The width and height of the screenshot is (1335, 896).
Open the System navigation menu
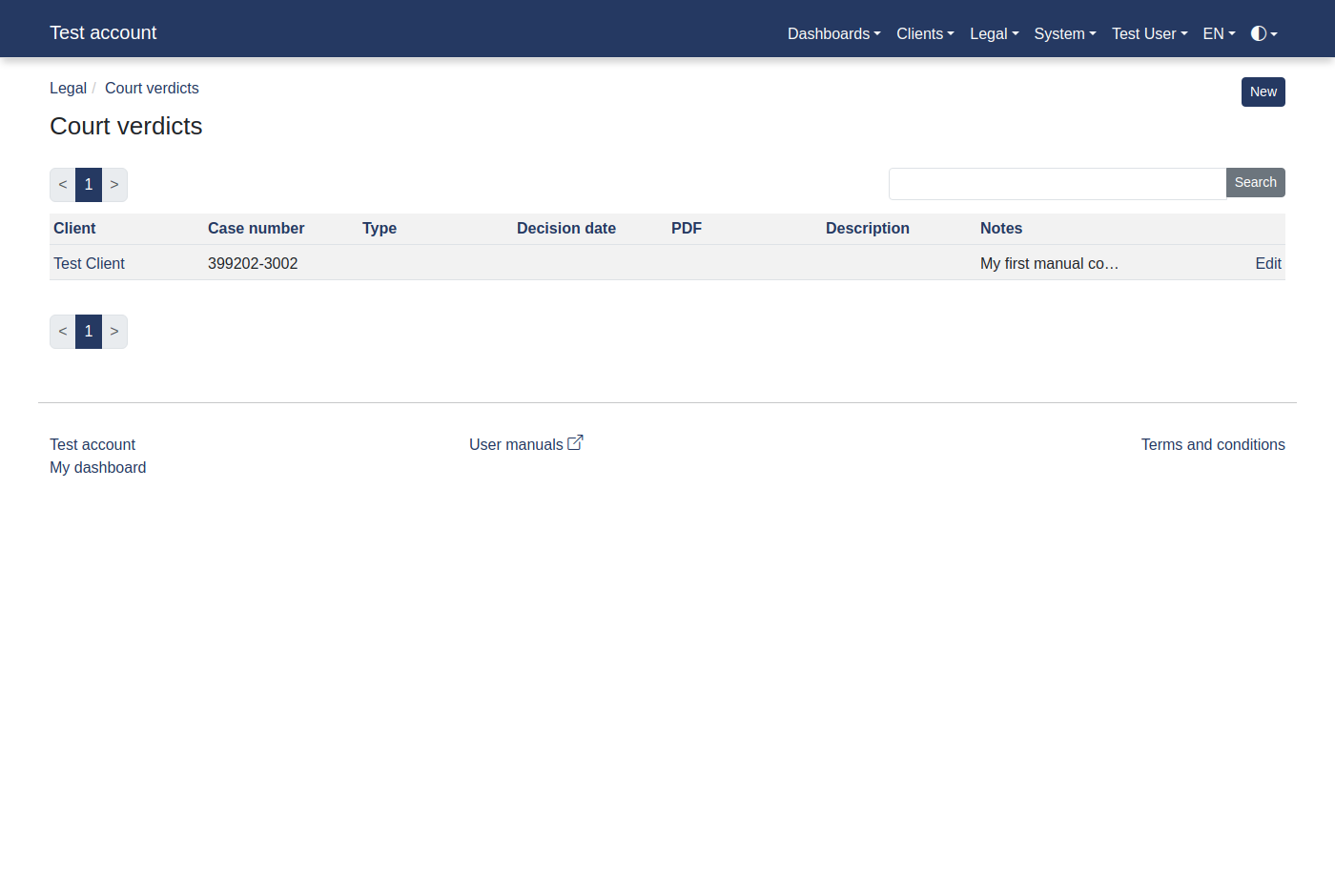pos(1064,33)
